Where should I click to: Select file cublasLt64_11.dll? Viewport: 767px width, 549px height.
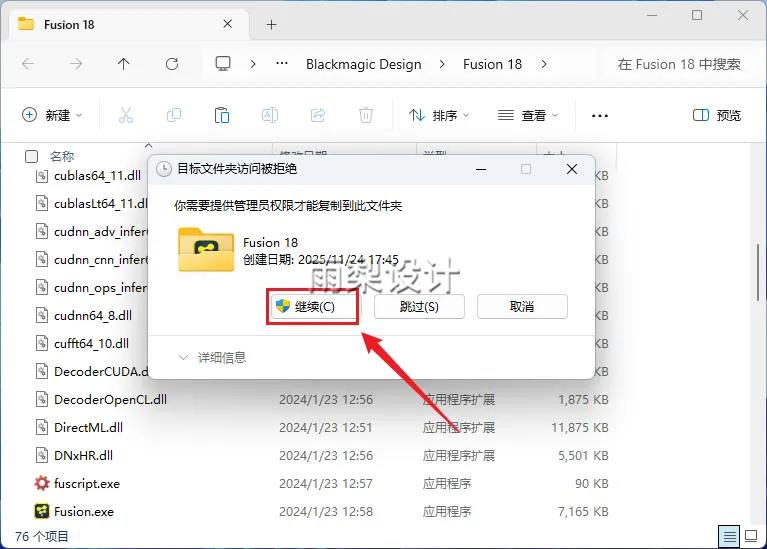pyautogui.click(x=100, y=204)
